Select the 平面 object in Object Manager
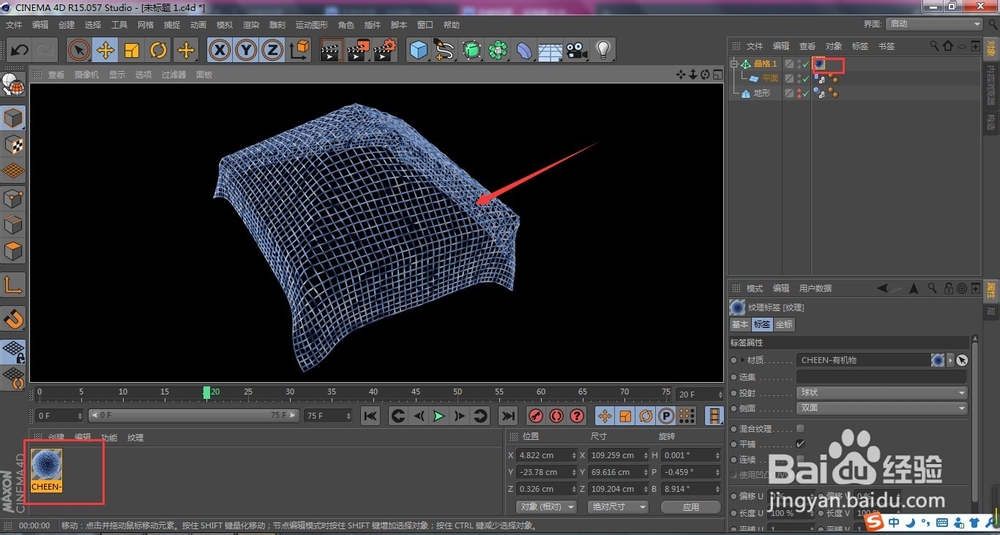This screenshot has width=1000, height=535. [x=770, y=78]
